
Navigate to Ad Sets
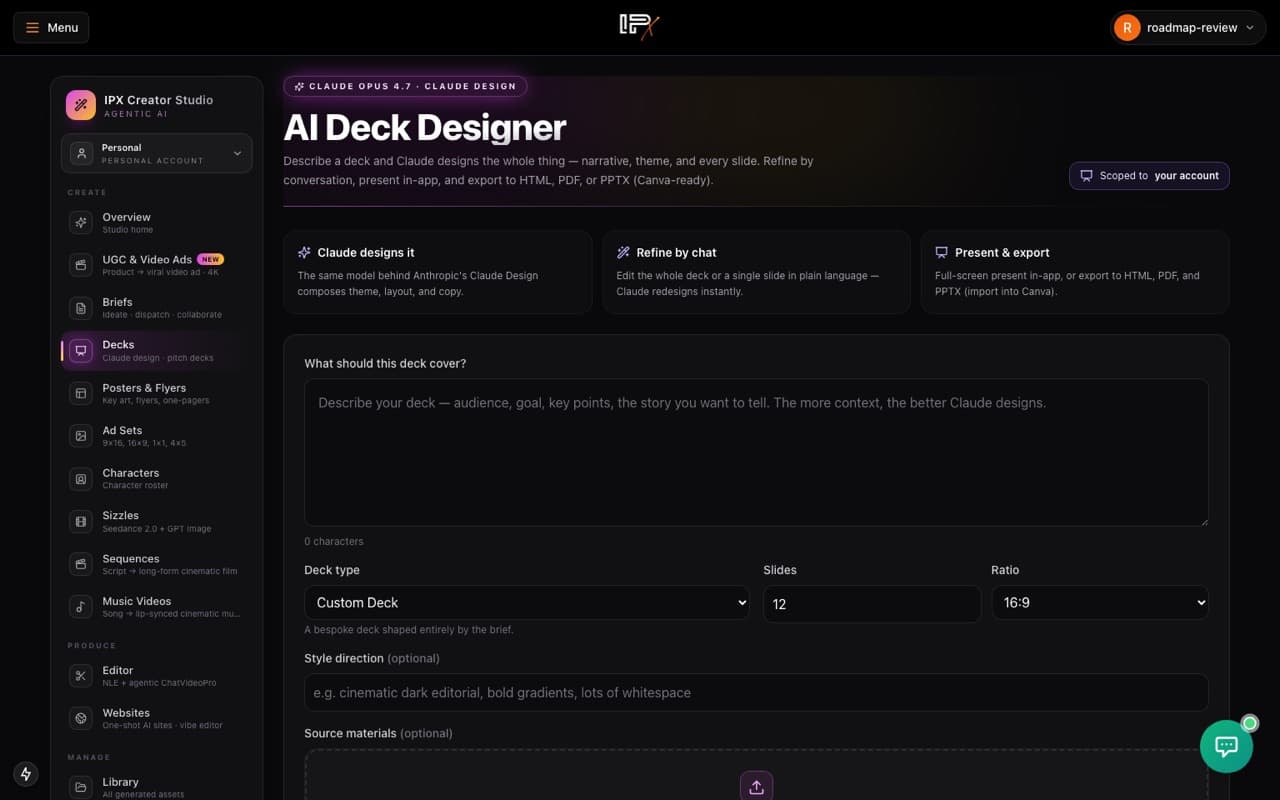[157, 436]
